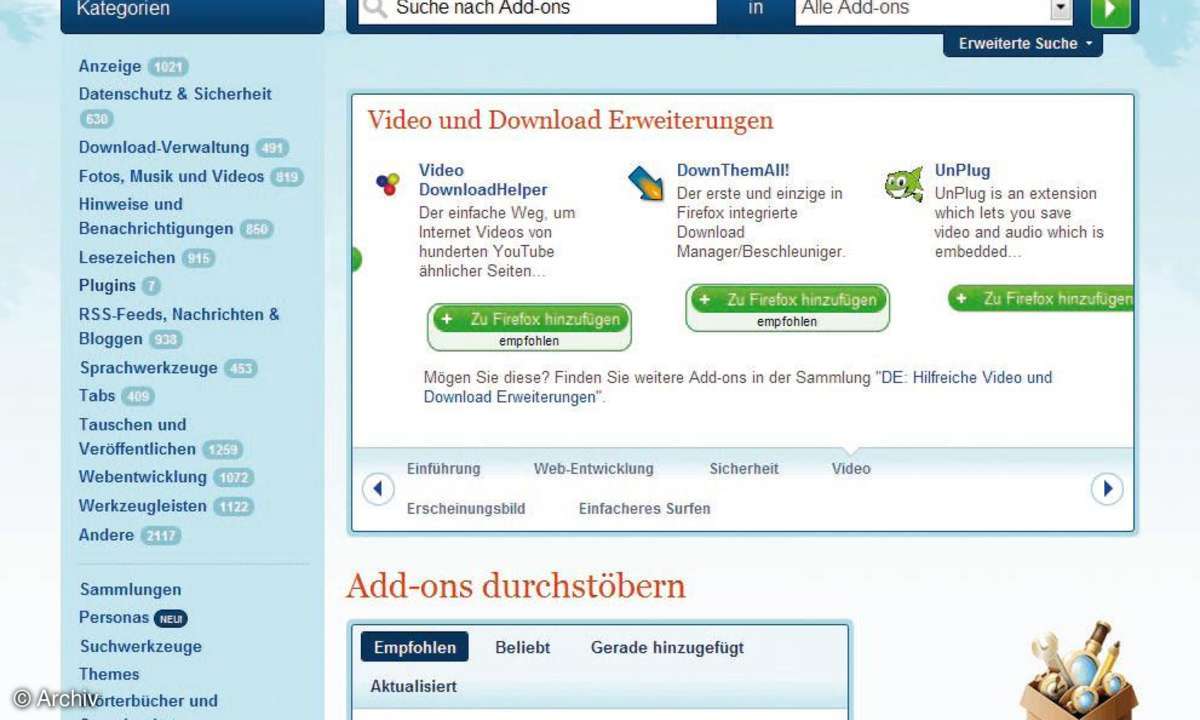Screen dimensions: 1200x720
Task: Expand the Erweiterte Suche menu
Action: point(1023,44)
